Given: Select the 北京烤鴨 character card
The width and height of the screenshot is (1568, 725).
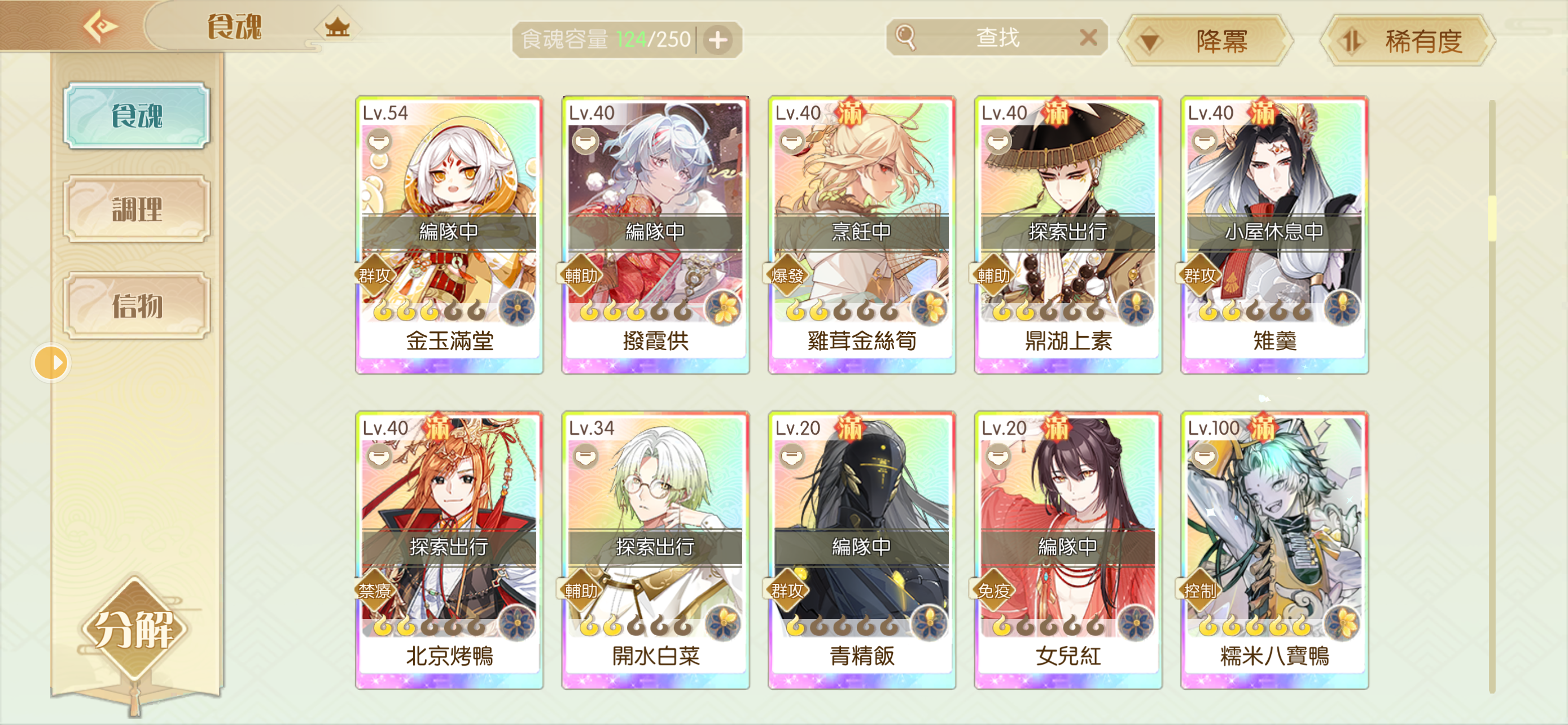Looking at the screenshot, I should point(449,550).
